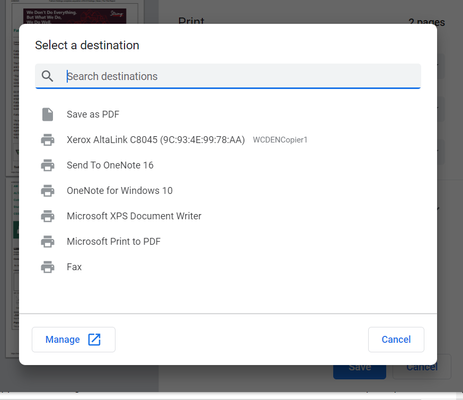
Task: Click Save button in background print panel
Action: tap(360, 371)
